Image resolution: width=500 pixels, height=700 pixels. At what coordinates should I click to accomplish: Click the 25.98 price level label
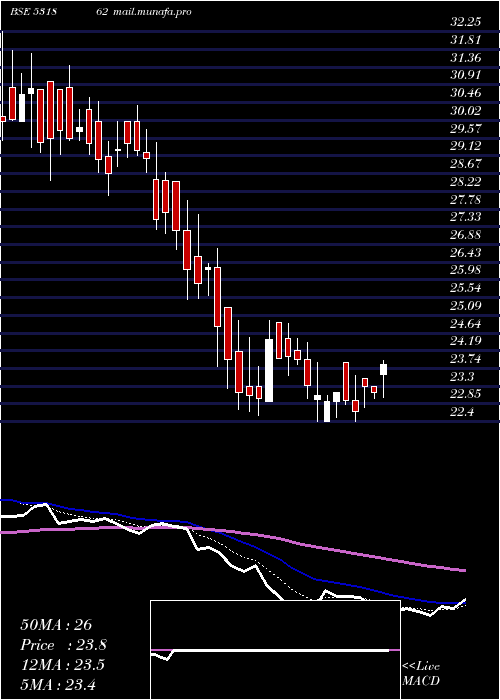click(x=466, y=270)
